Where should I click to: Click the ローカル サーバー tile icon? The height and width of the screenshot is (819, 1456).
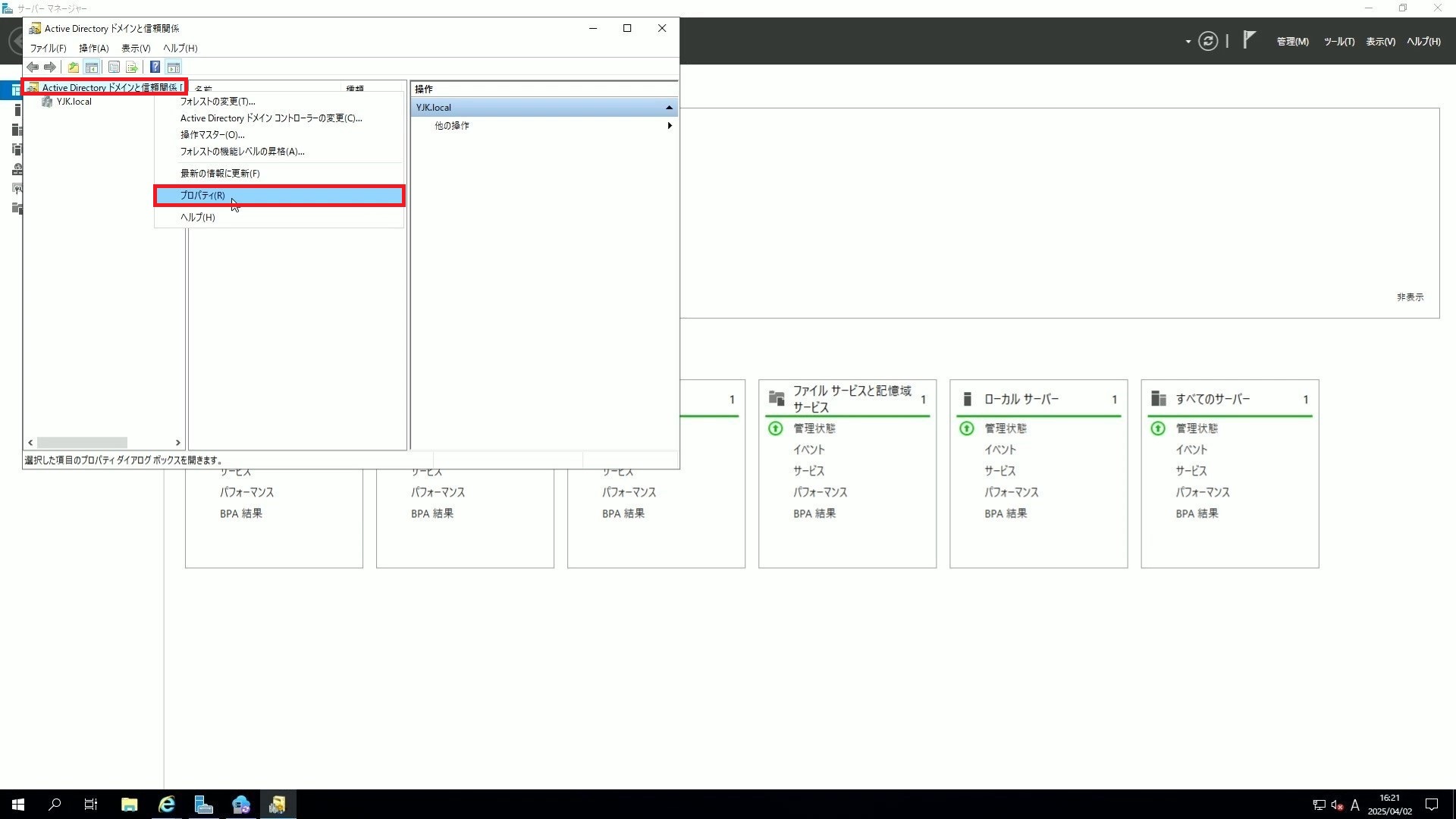point(967,399)
